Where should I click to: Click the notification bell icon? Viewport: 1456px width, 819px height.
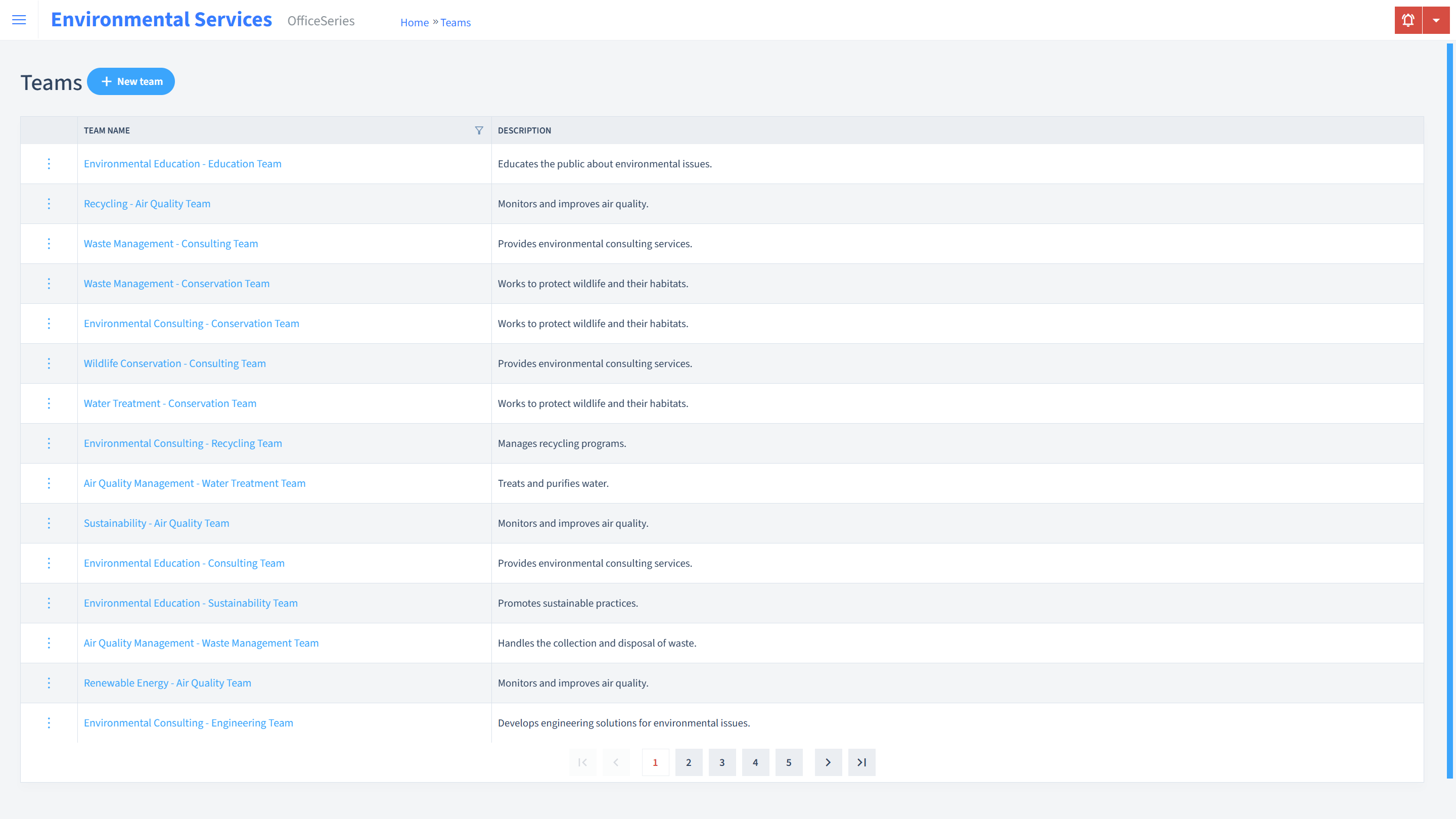[x=1408, y=20]
